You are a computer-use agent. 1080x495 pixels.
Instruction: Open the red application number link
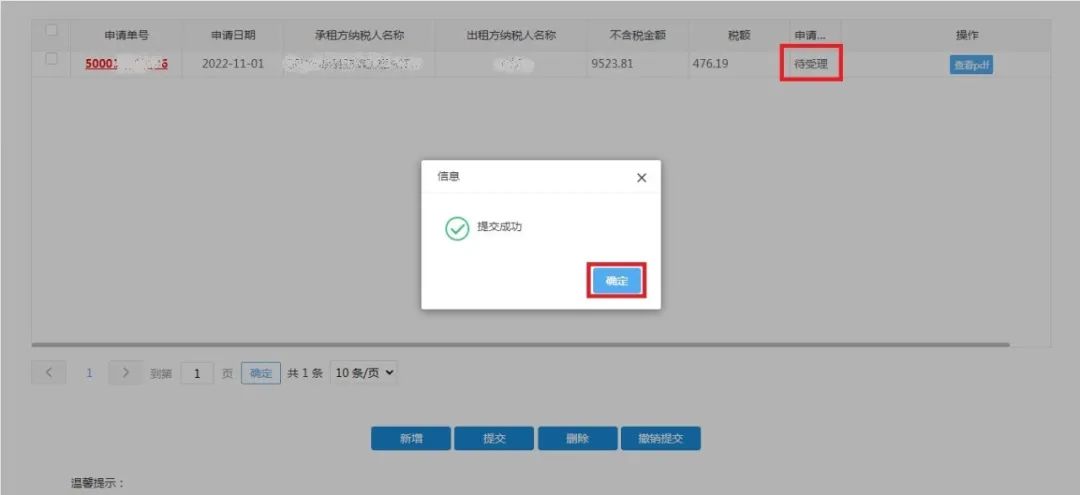[x=127, y=64]
